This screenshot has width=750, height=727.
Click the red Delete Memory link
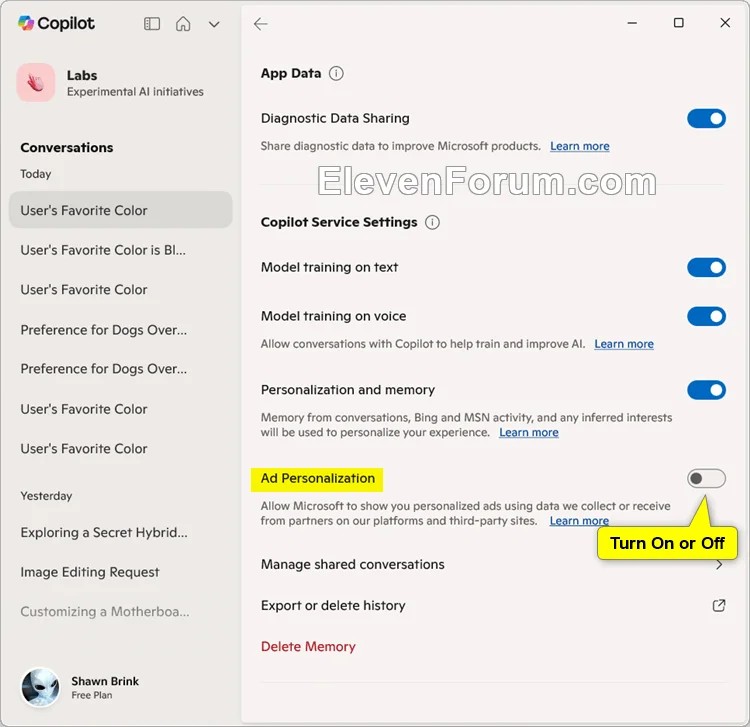click(308, 647)
